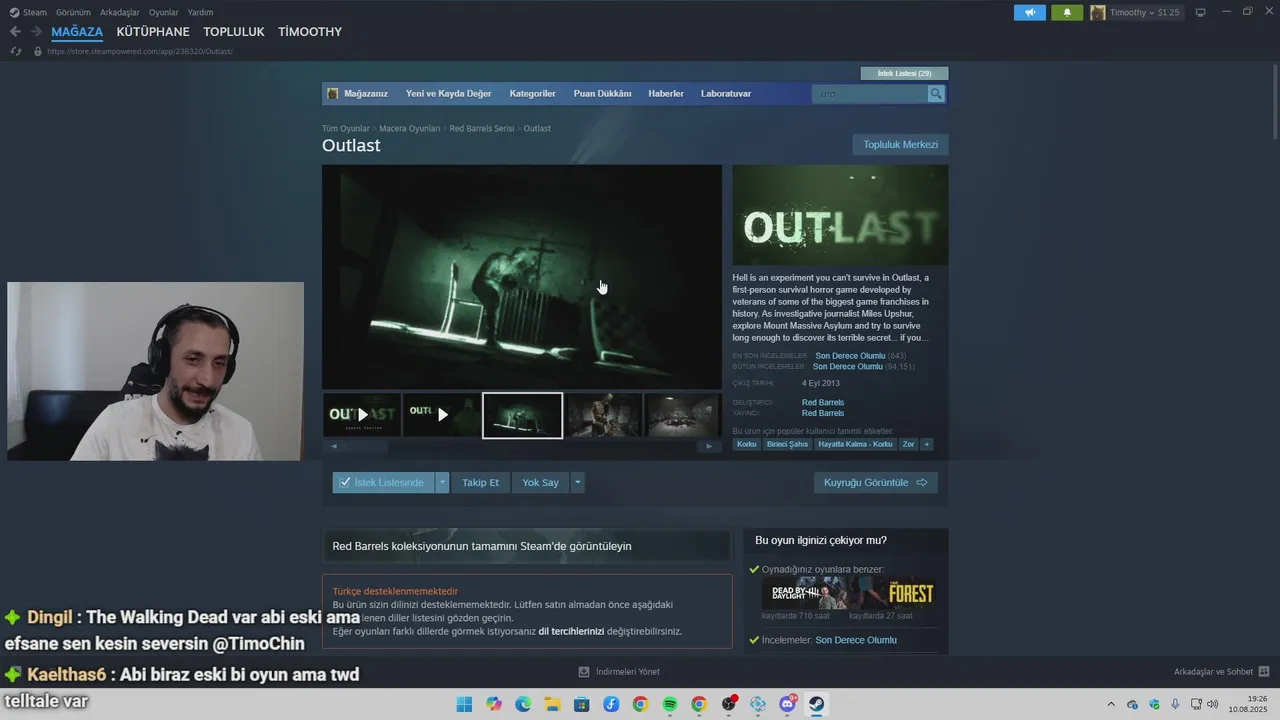The image size is (1280, 720).
Task: Click the microphone tray icon
Action: click(x=1175, y=704)
